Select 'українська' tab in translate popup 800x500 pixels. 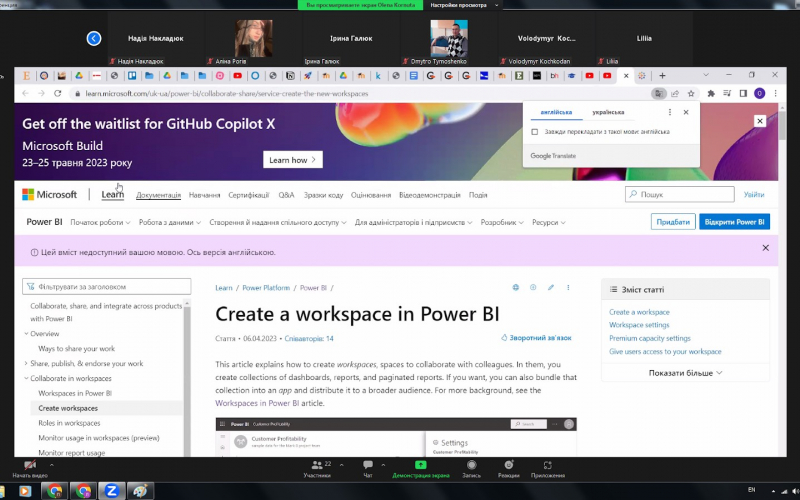[608, 112]
